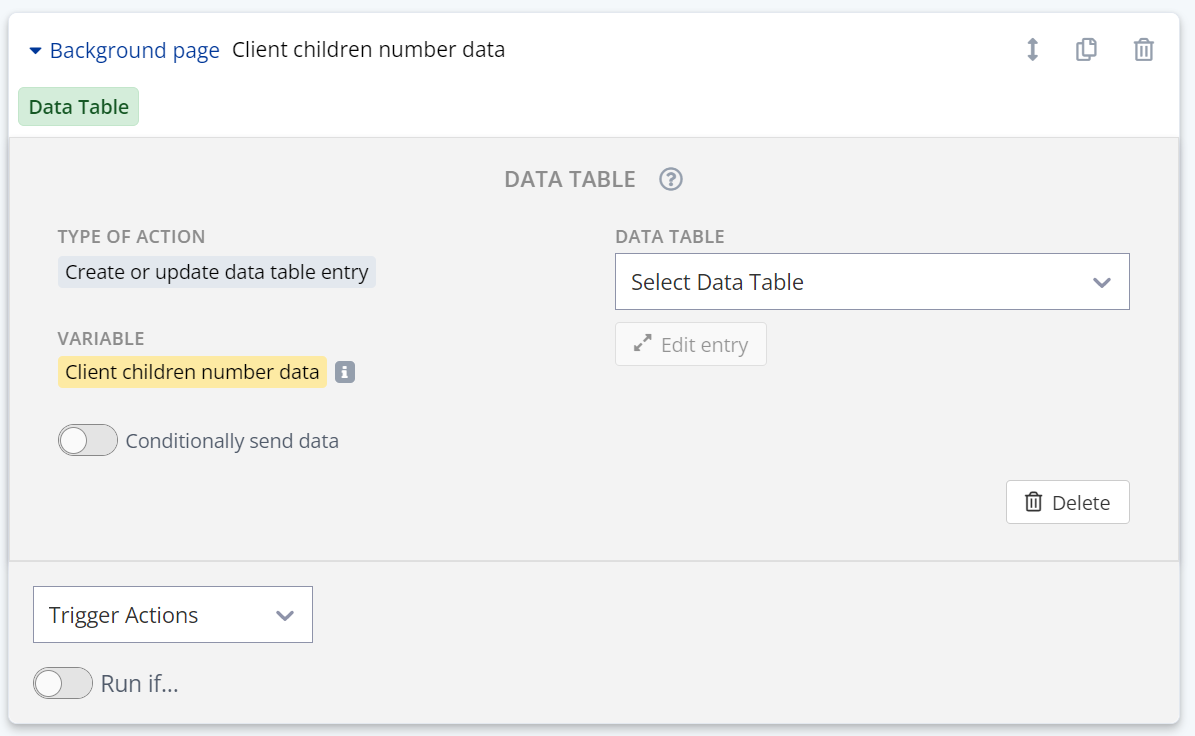Delete this action via top trash icon
Image resolution: width=1195 pixels, height=736 pixels.
[1144, 49]
